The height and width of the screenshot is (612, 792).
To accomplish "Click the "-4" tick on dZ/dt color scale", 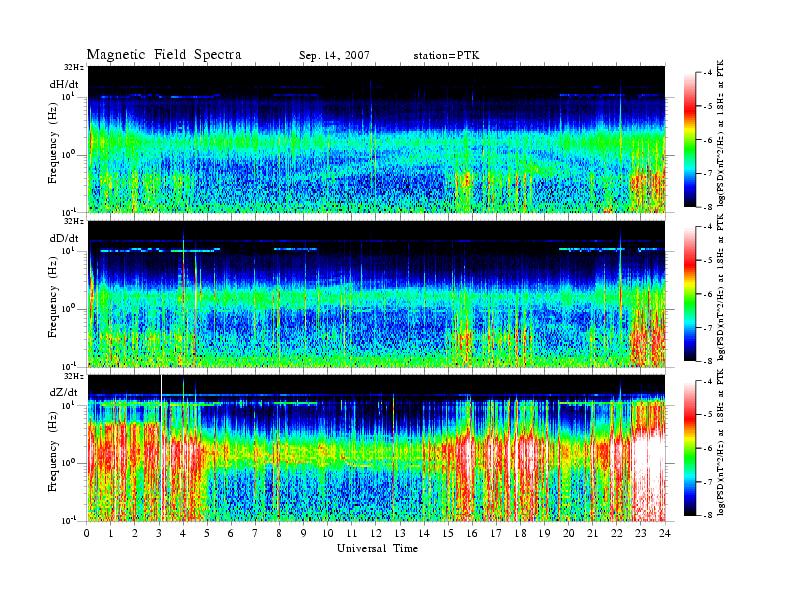I will point(708,381).
